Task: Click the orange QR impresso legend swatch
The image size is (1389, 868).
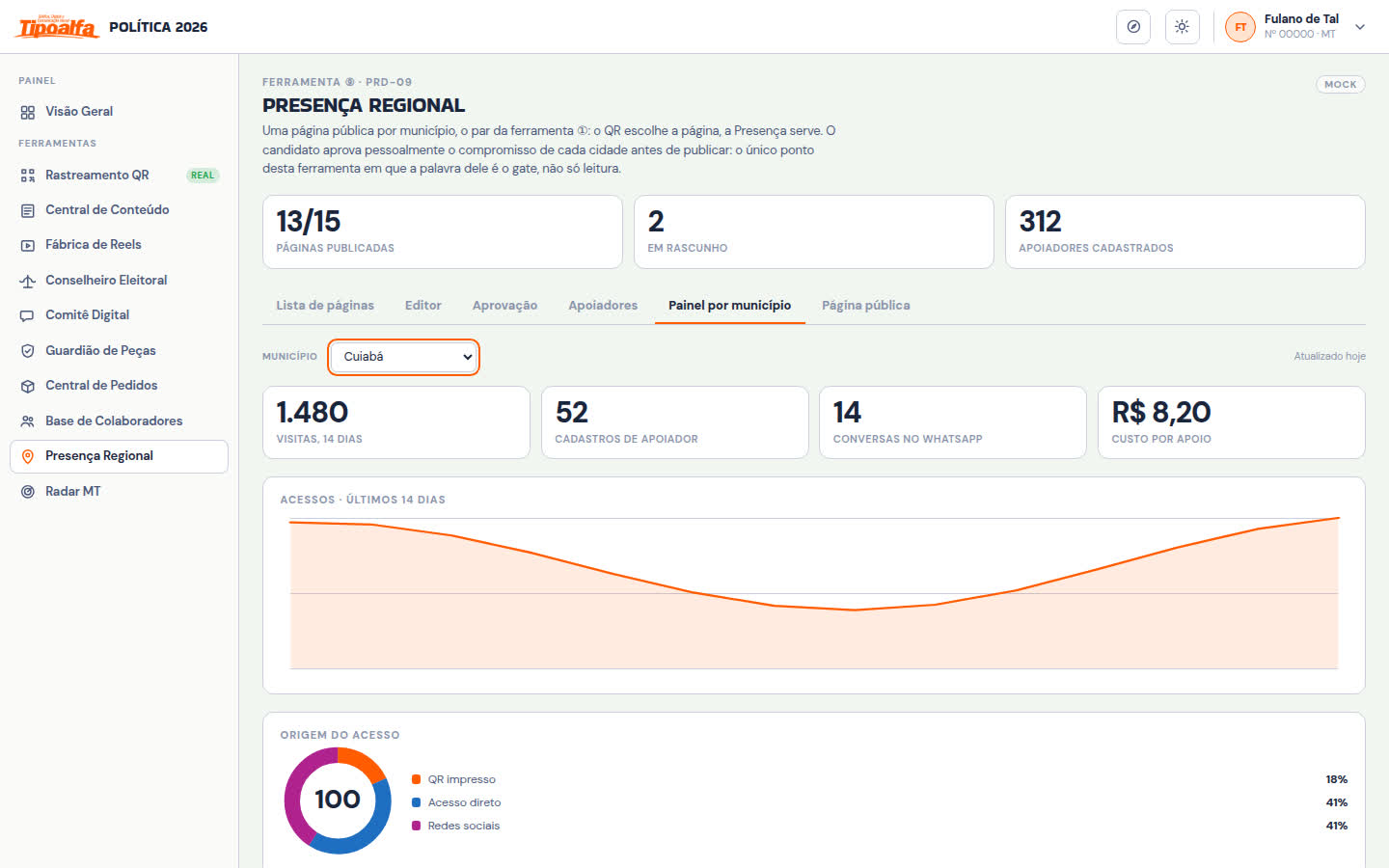Action: [x=416, y=779]
